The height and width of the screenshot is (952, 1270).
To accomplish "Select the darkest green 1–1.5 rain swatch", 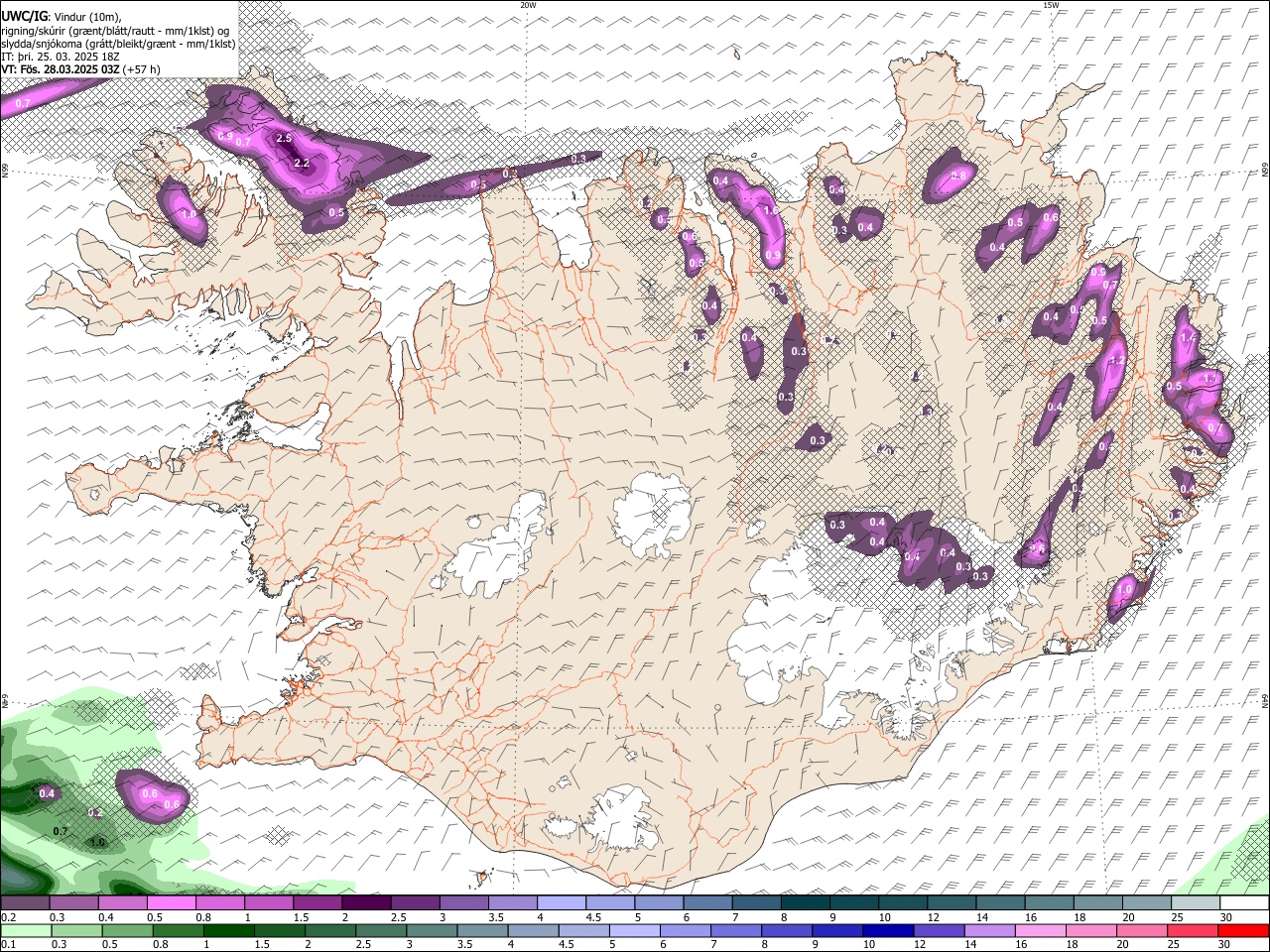I will (228, 930).
